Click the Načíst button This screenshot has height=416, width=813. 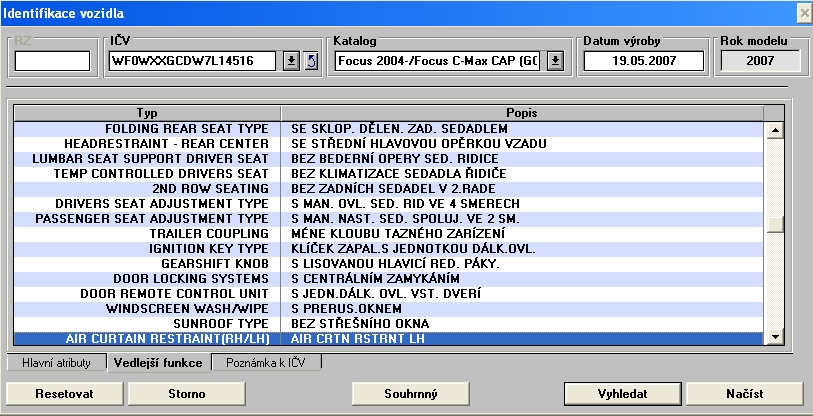744,393
